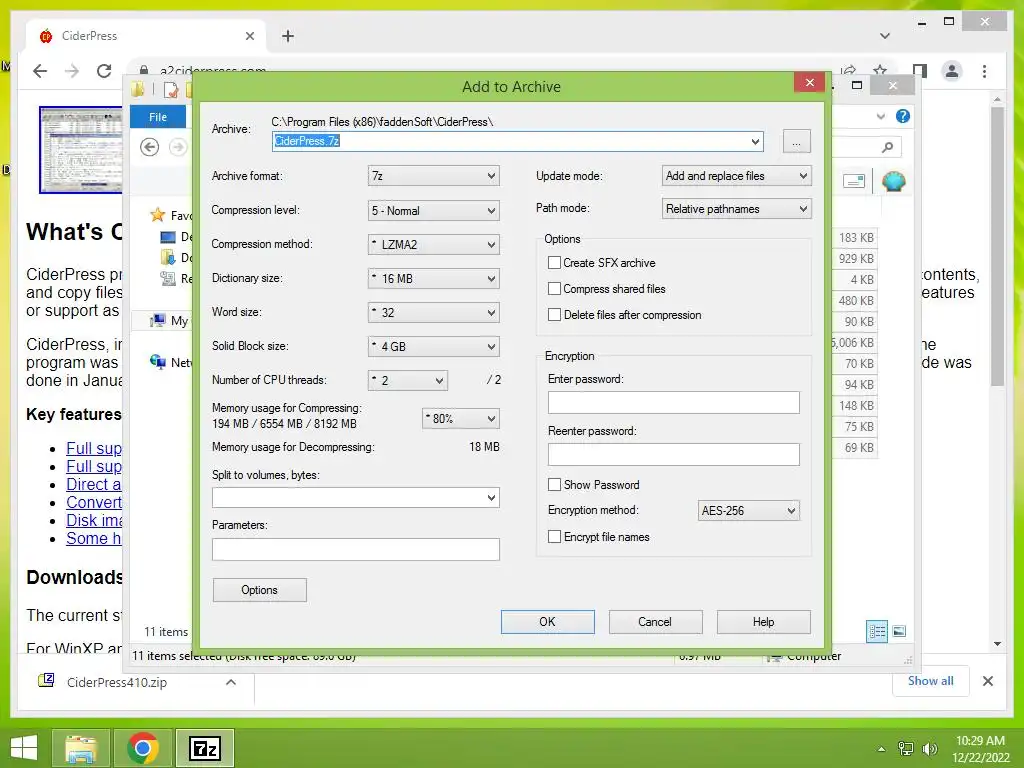Open the Dictionary size dropdown
Viewport: 1024px width, 768px height.
point(434,278)
